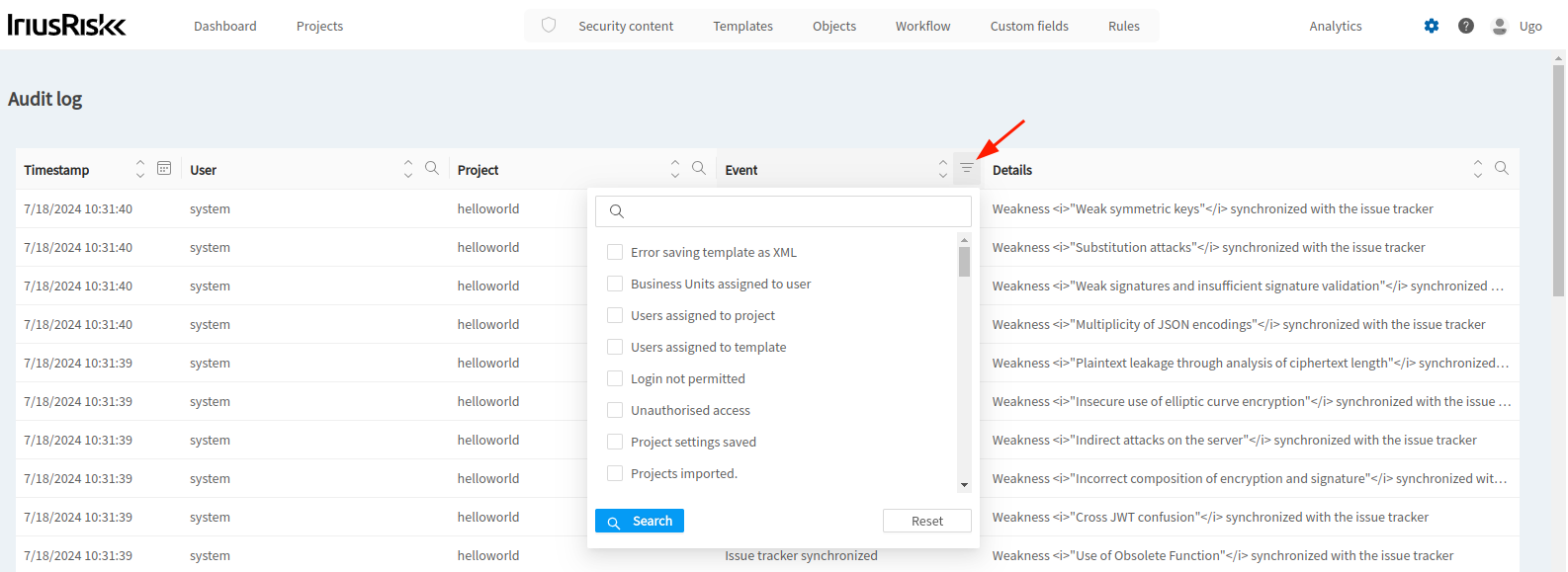Click the Reset filter button
Screen dimensions: 1568x572
click(927, 521)
